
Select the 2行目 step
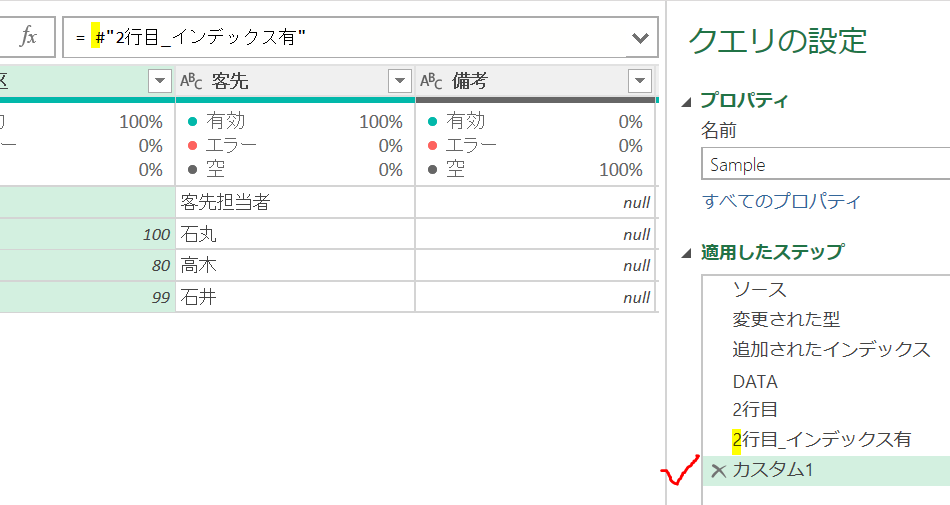click(x=755, y=410)
